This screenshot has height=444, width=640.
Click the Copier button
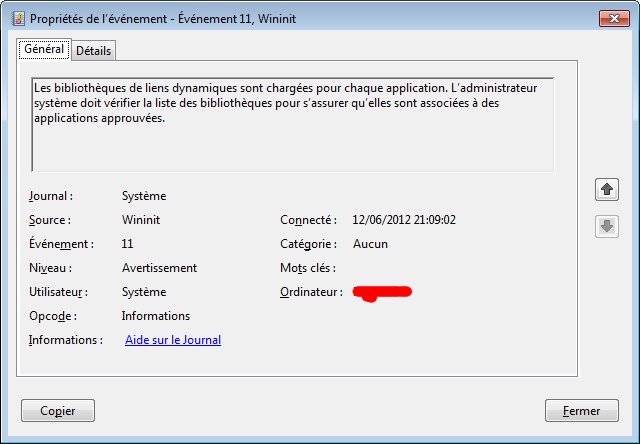point(58,411)
